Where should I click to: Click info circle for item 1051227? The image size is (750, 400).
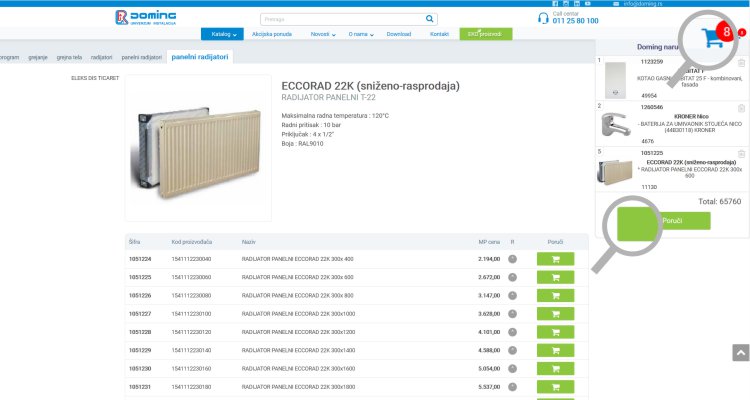[512, 314]
